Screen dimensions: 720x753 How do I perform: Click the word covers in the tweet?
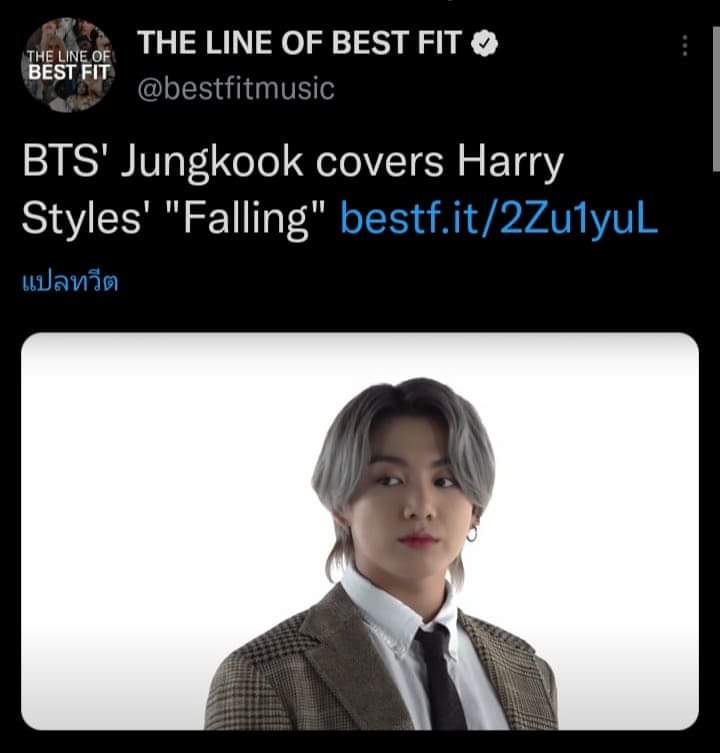379,162
